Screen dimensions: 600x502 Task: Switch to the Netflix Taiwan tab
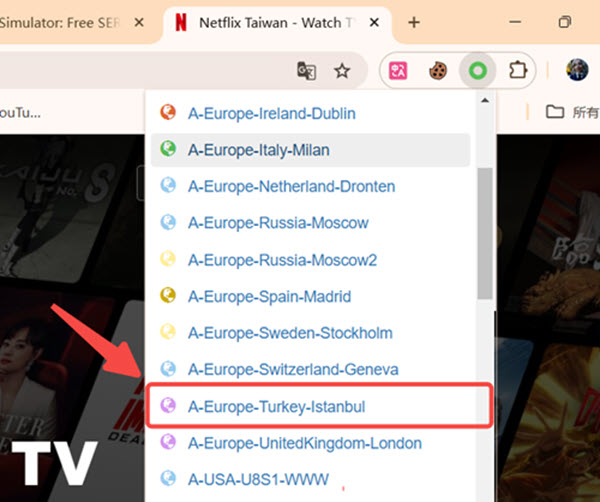pyautogui.click(x=277, y=24)
